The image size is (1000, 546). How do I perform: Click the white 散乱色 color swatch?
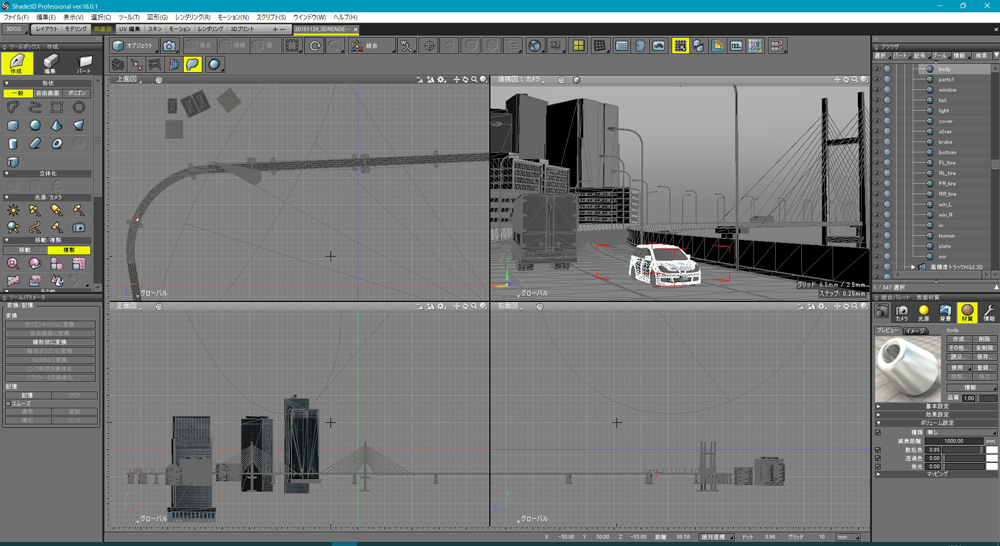991,450
